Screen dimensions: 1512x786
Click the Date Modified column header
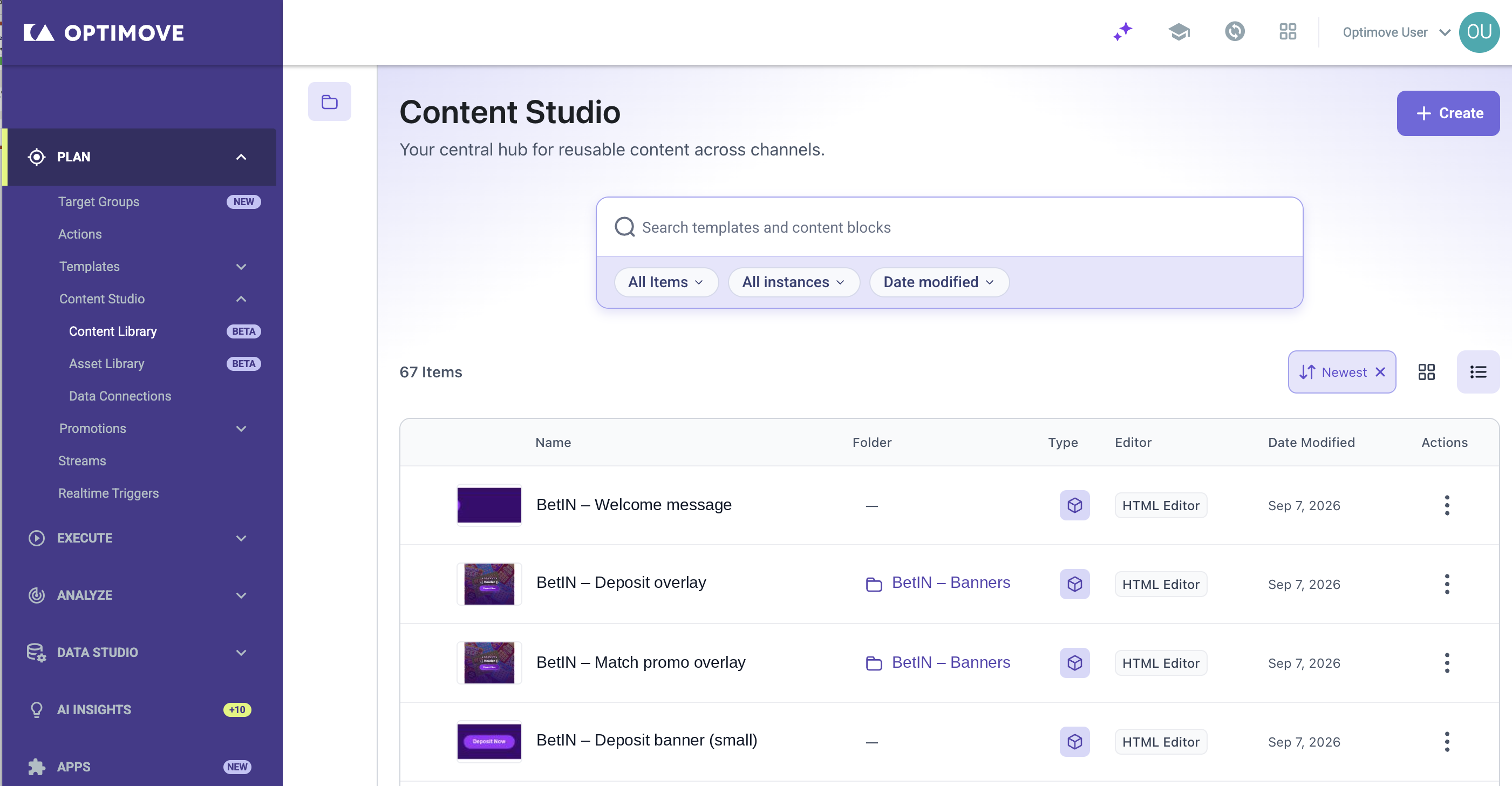tap(1311, 442)
